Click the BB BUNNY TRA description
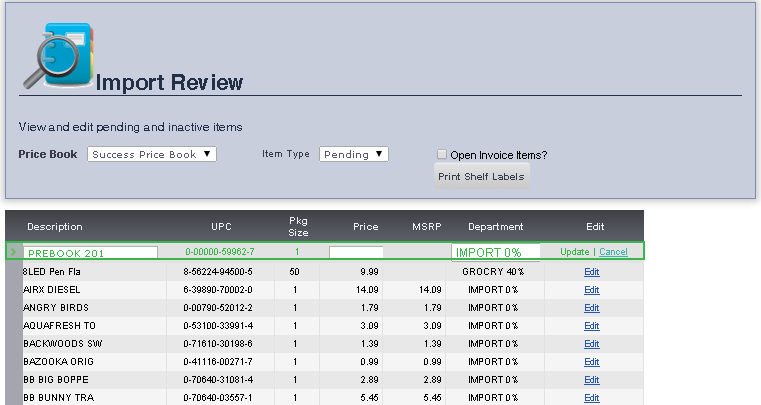 click(58, 397)
